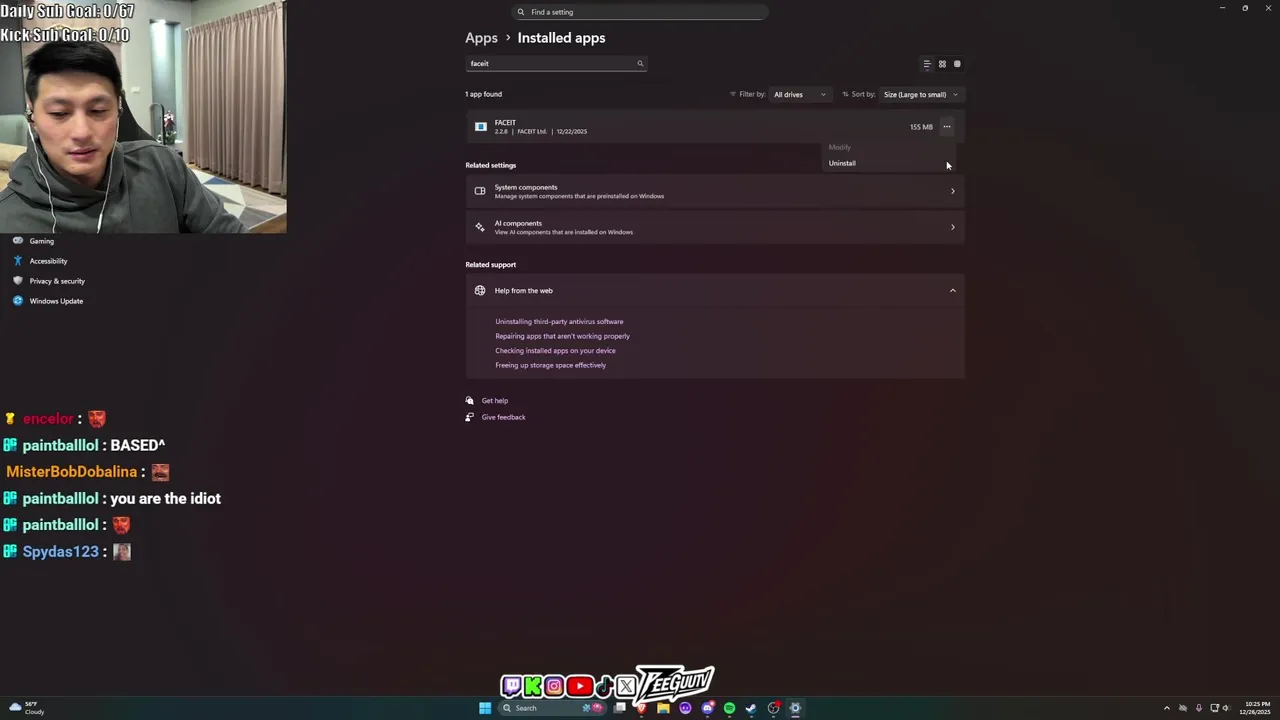This screenshot has width=1280, height=720.
Task: Click the Settings gear in taskbar
Action: click(795, 708)
